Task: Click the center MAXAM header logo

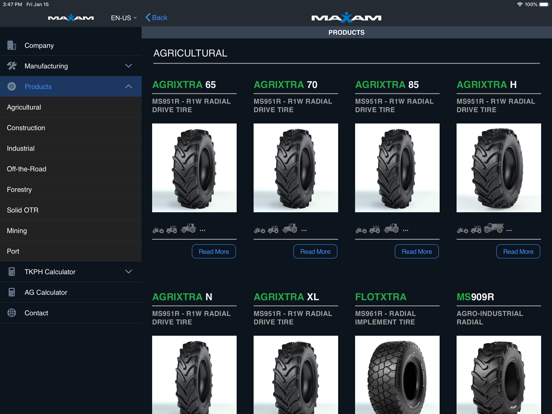Action: (346, 17)
